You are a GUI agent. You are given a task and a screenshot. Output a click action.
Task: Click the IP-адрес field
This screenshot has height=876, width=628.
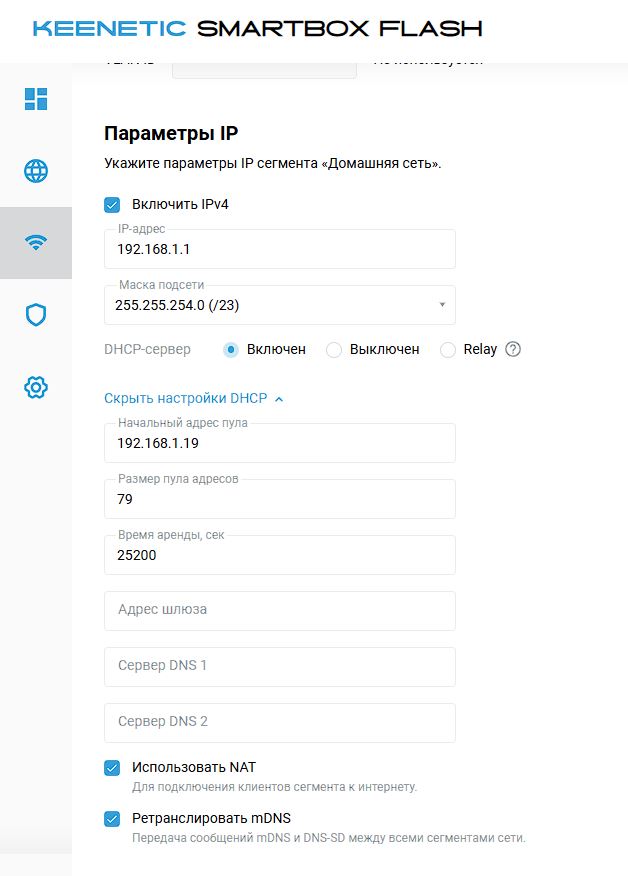pyautogui.click(x=280, y=250)
